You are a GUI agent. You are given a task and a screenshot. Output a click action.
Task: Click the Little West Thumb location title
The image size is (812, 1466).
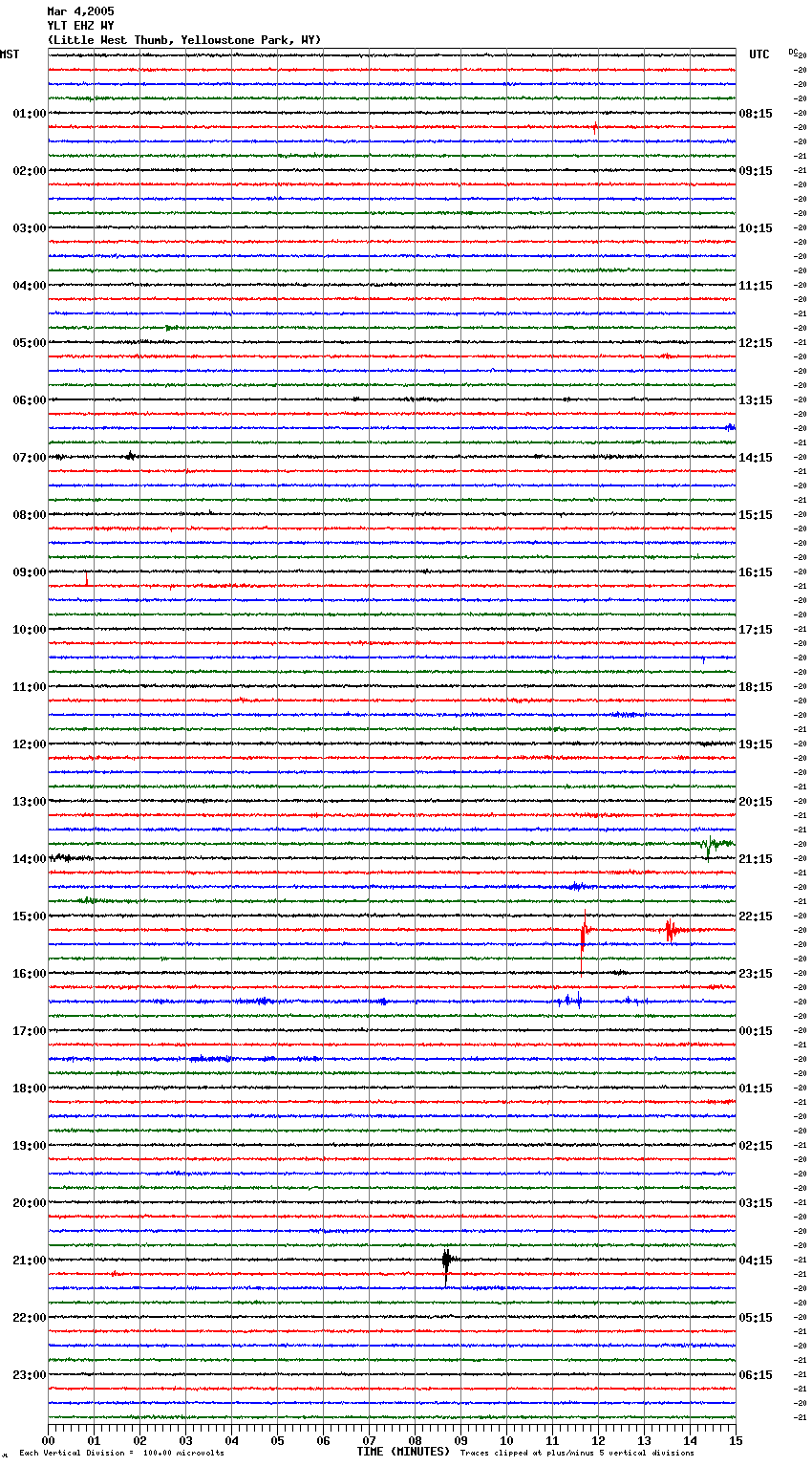click(184, 40)
